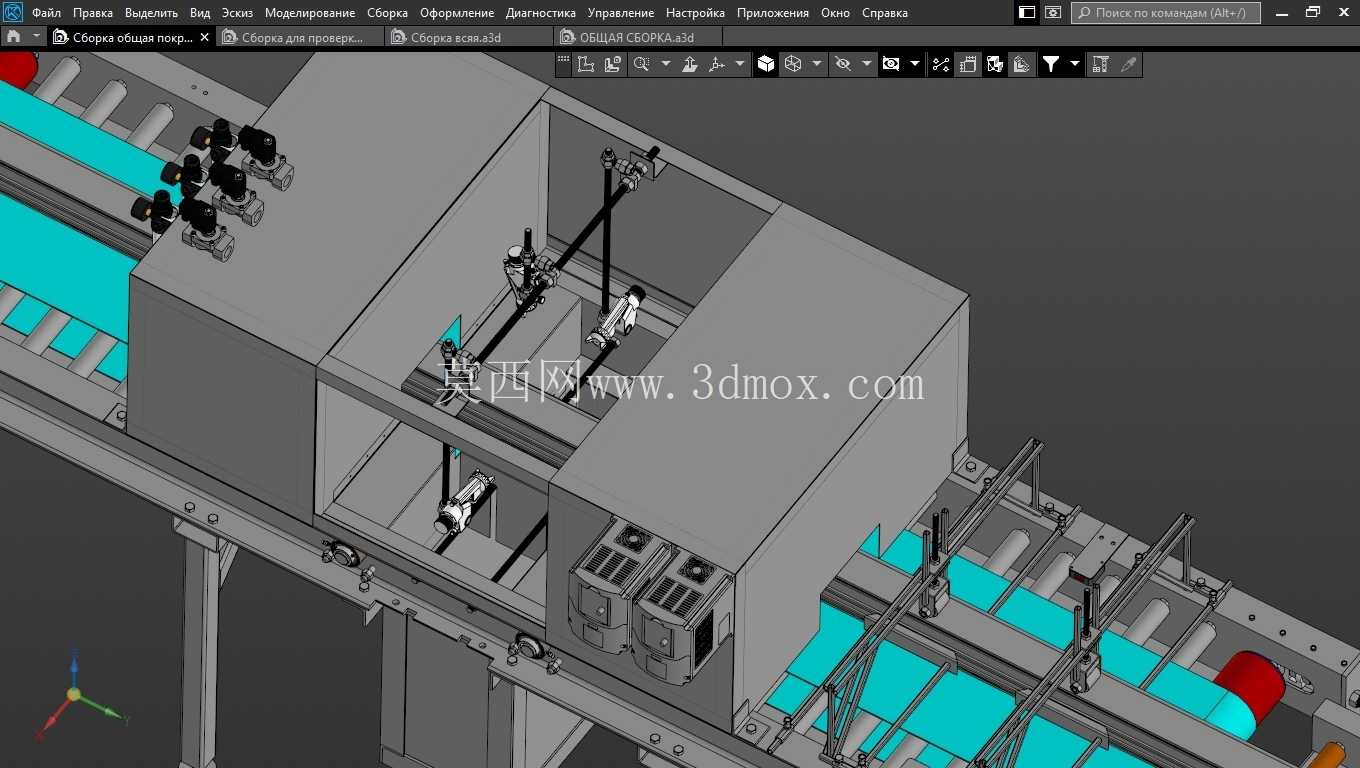The height and width of the screenshot is (768, 1360).
Task: Expand the orientation dropdown arrow
Action: click(x=740, y=64)
